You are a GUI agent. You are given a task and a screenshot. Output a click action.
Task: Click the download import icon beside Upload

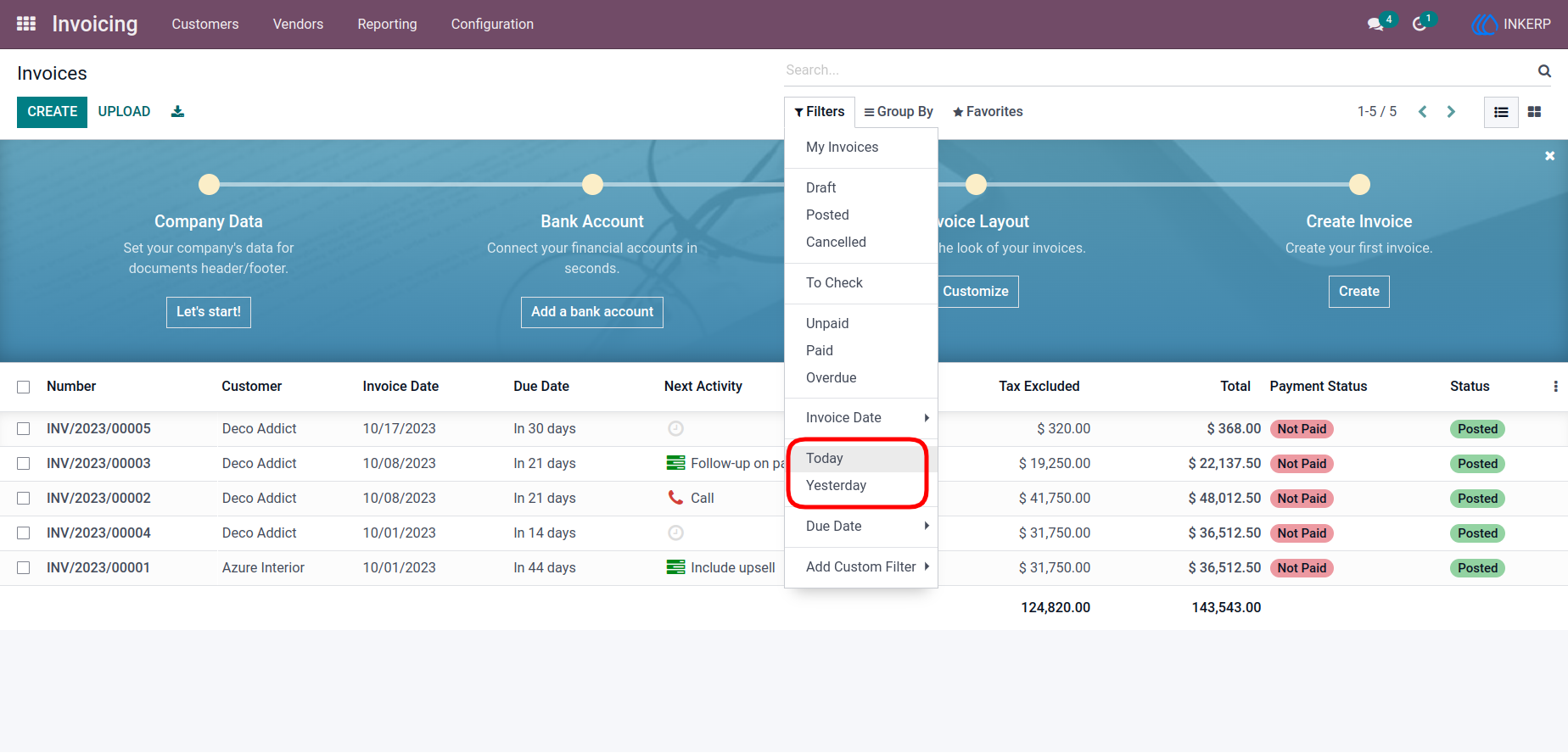click(177, 111)
